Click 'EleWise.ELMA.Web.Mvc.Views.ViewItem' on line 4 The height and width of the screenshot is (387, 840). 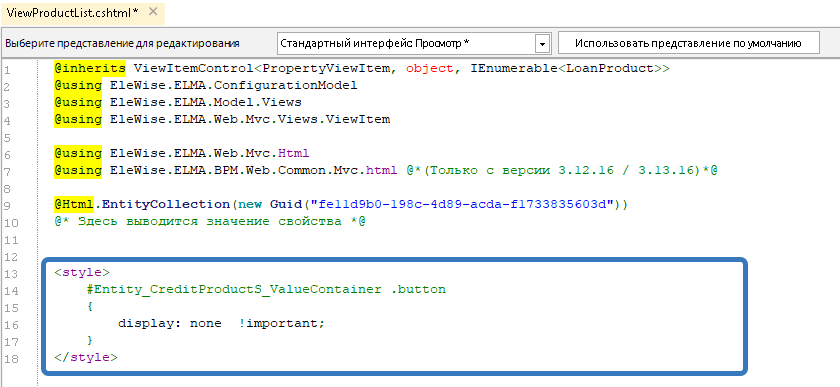point(250,119)
